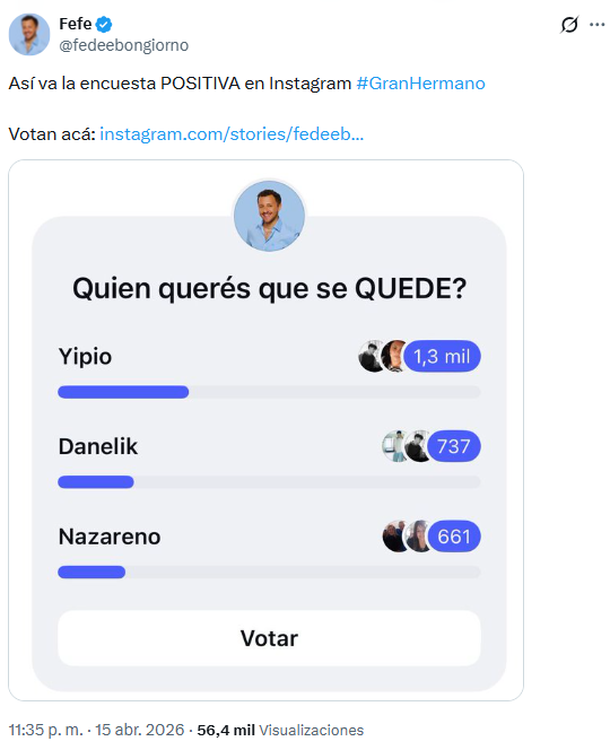
Task: Click the 737 vote count badge
Action: pos(454,446)
